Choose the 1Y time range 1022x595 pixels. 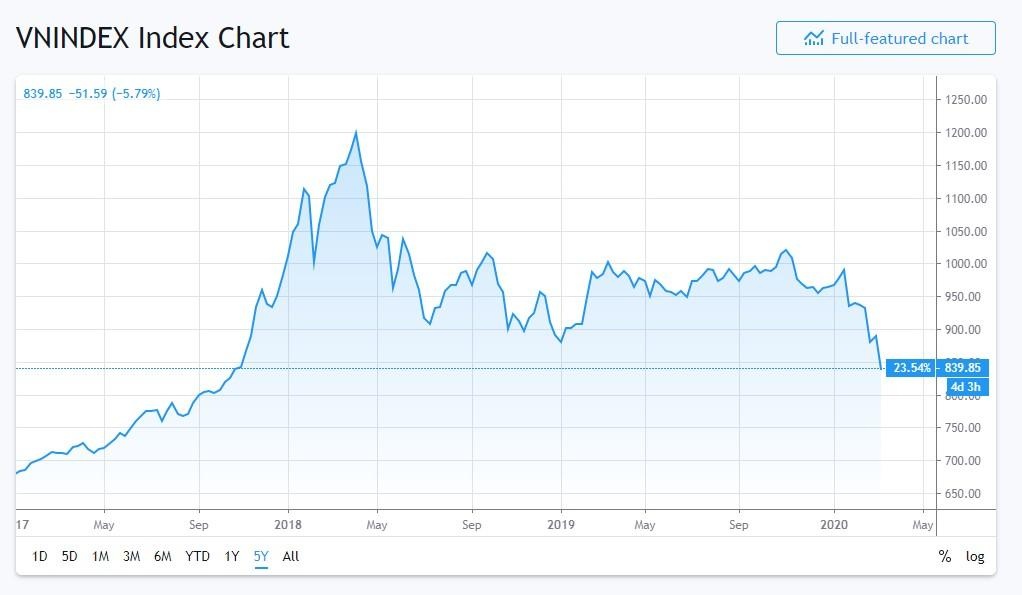[x=232, y=556]
